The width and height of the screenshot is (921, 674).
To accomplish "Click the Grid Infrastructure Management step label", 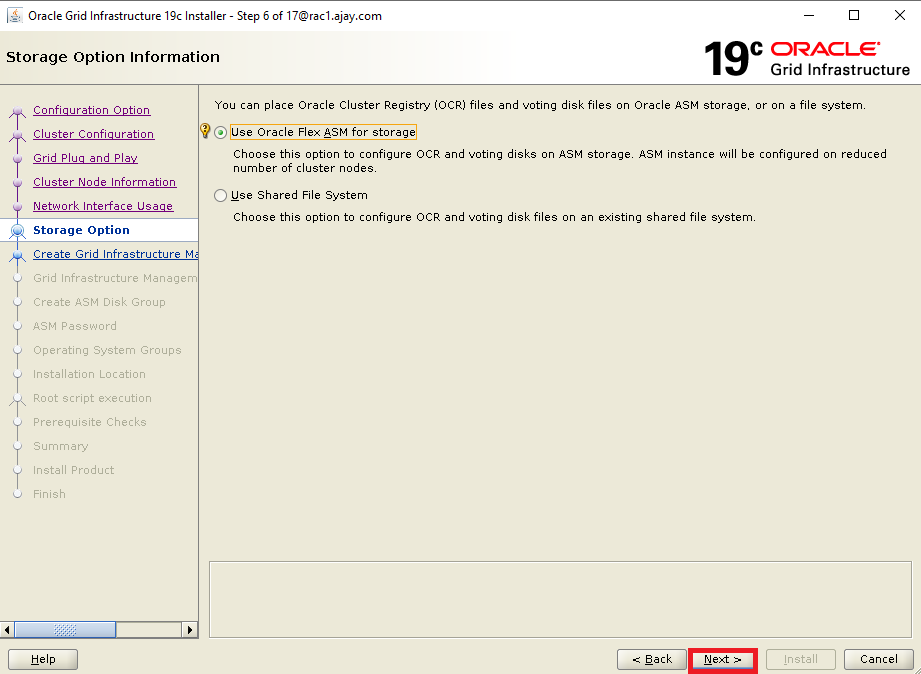I will 115,278.
